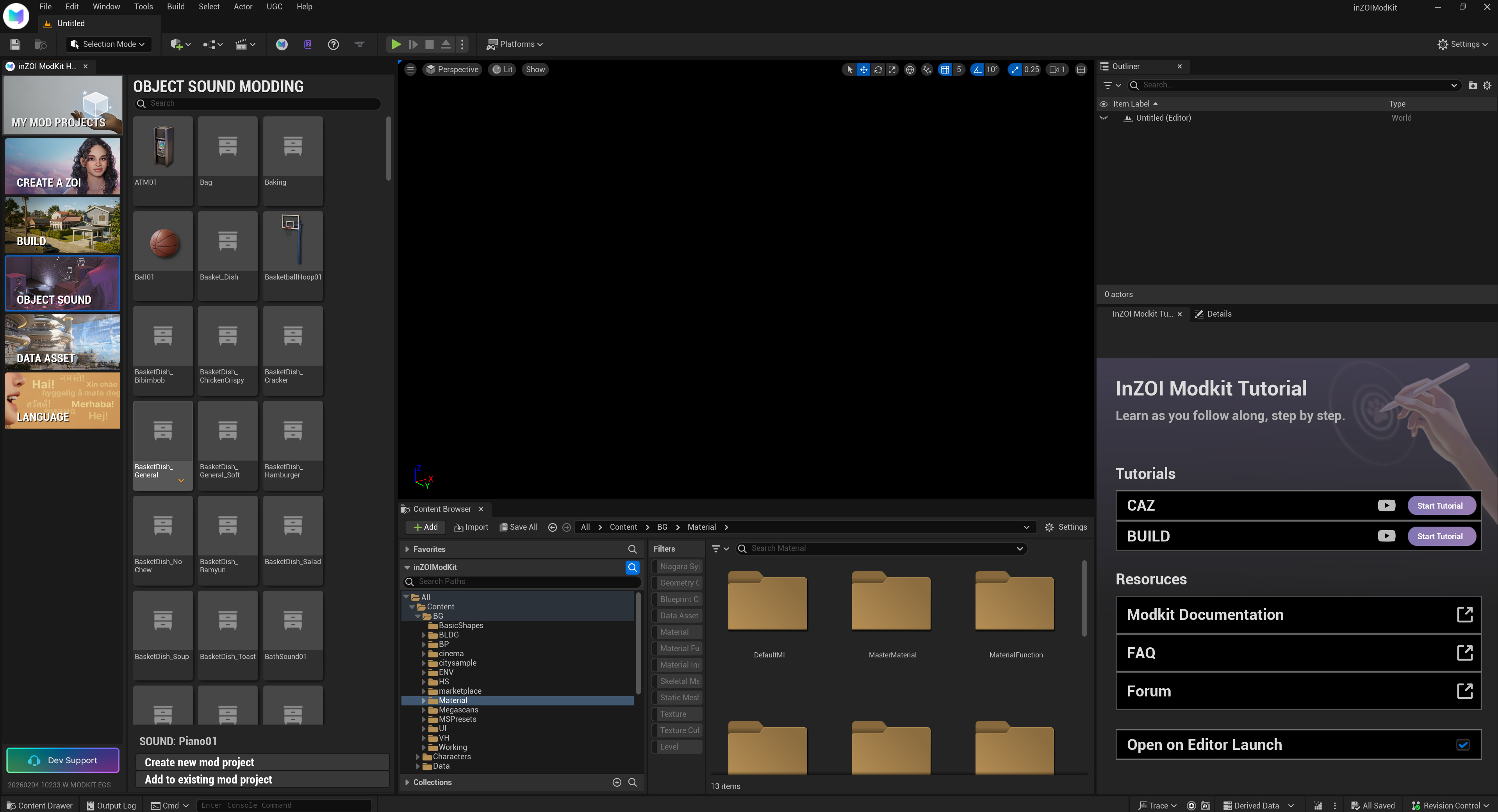Expand the Material folder in the Favorites tree

click(x=423, y=700)
